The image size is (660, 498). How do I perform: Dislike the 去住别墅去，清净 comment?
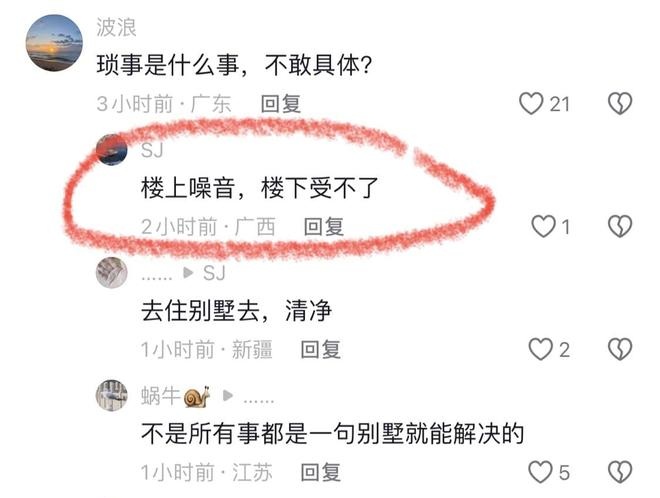pyautogui.click(x=620, y=349)
